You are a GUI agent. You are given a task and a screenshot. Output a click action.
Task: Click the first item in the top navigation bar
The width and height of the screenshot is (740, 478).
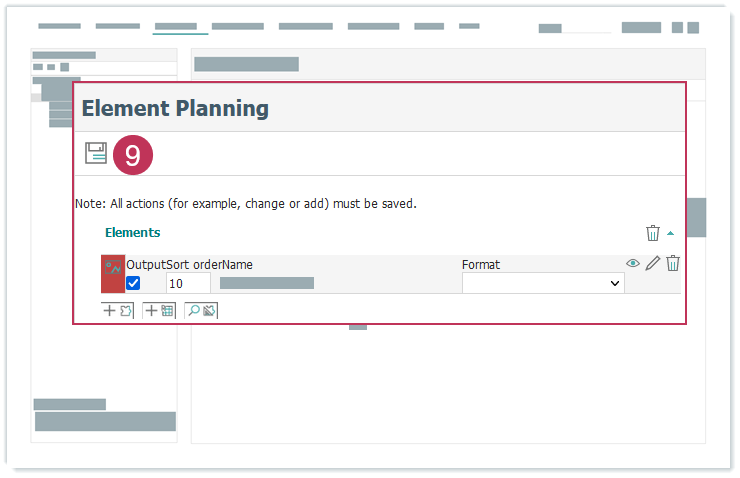coord(59,26)
